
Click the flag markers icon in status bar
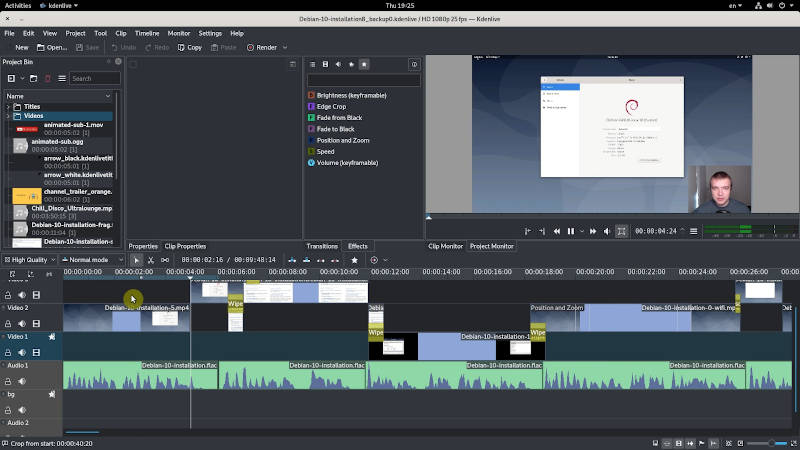(x=702, y=443)
